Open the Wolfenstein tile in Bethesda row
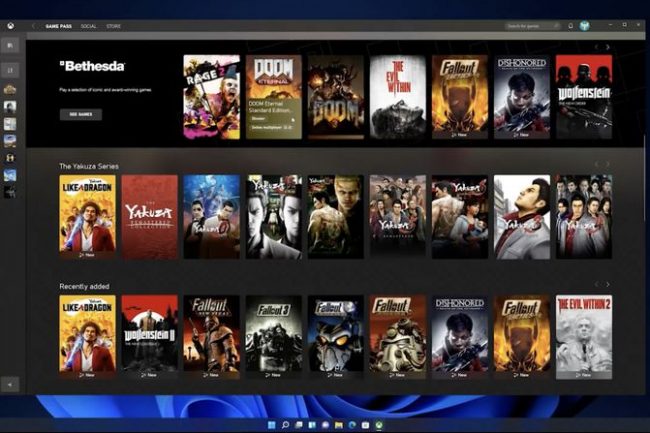Image resolution: width=650 pixels, height=433 pixels. click(584, 97)
